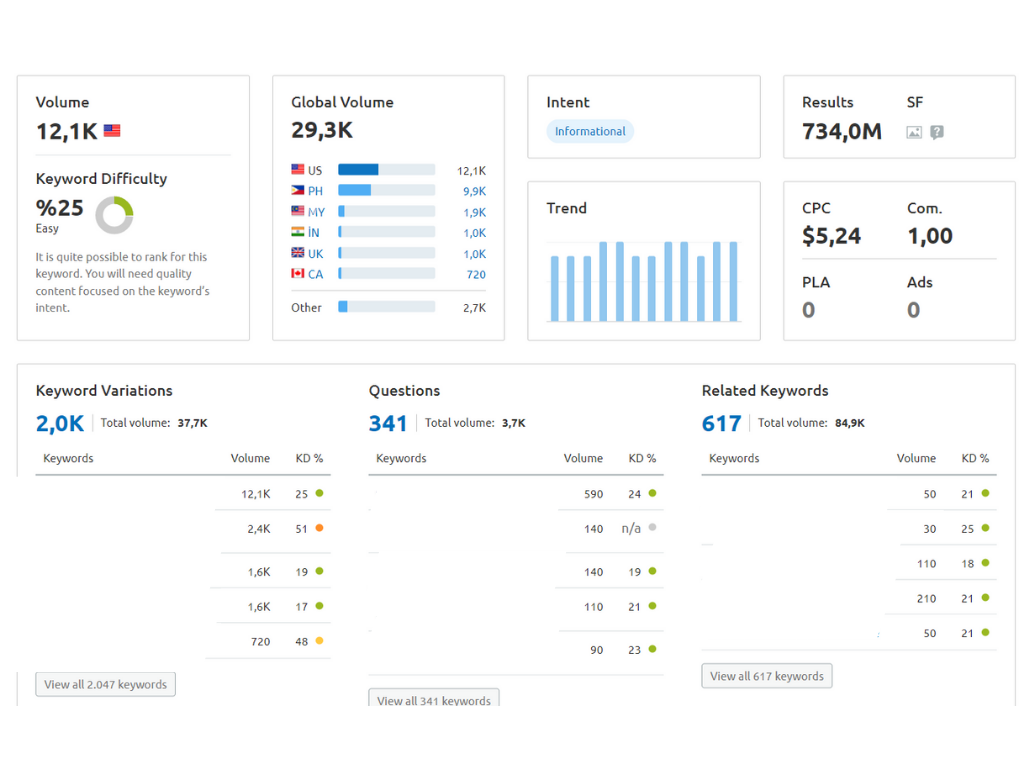The width and height of the screenshot is (1024, 768).
Task: Click the Informational intent badge
Action: (x=590, y=131)
